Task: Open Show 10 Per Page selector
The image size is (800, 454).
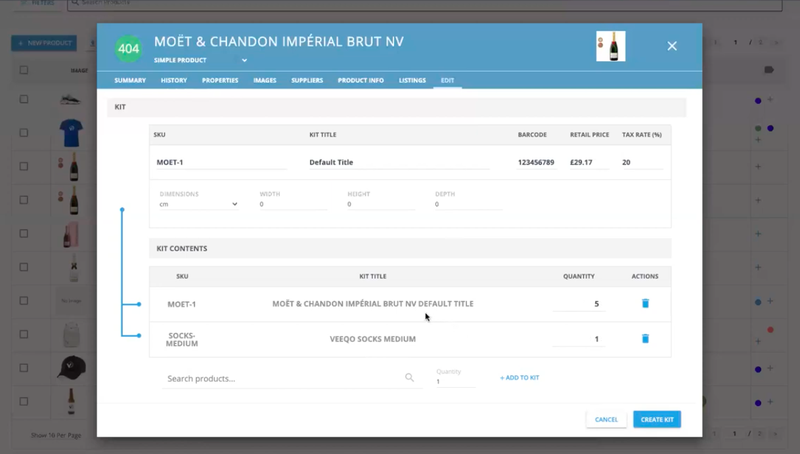Action: [x=56, y=435]
